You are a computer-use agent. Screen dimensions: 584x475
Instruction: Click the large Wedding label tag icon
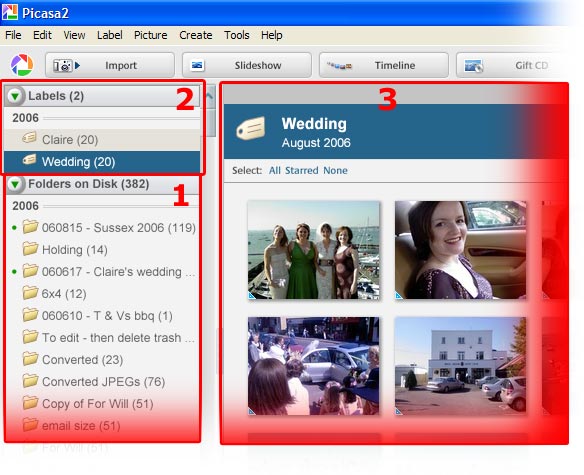(251, 128)
